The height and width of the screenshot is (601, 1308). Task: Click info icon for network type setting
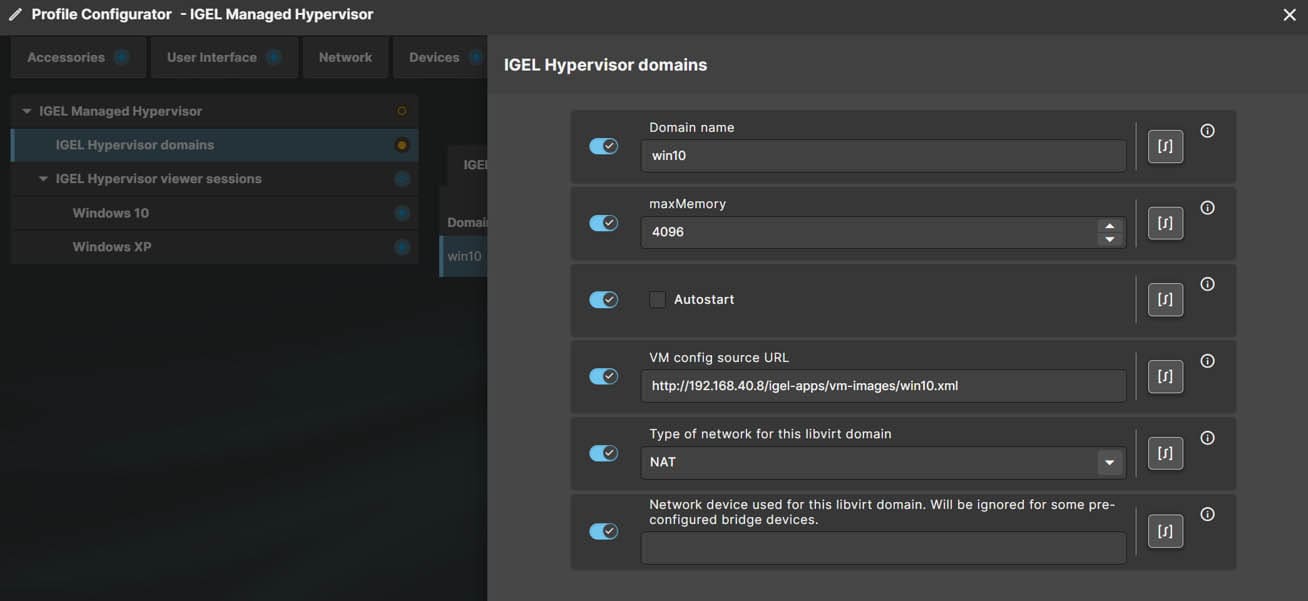[x=1207, y=438]
